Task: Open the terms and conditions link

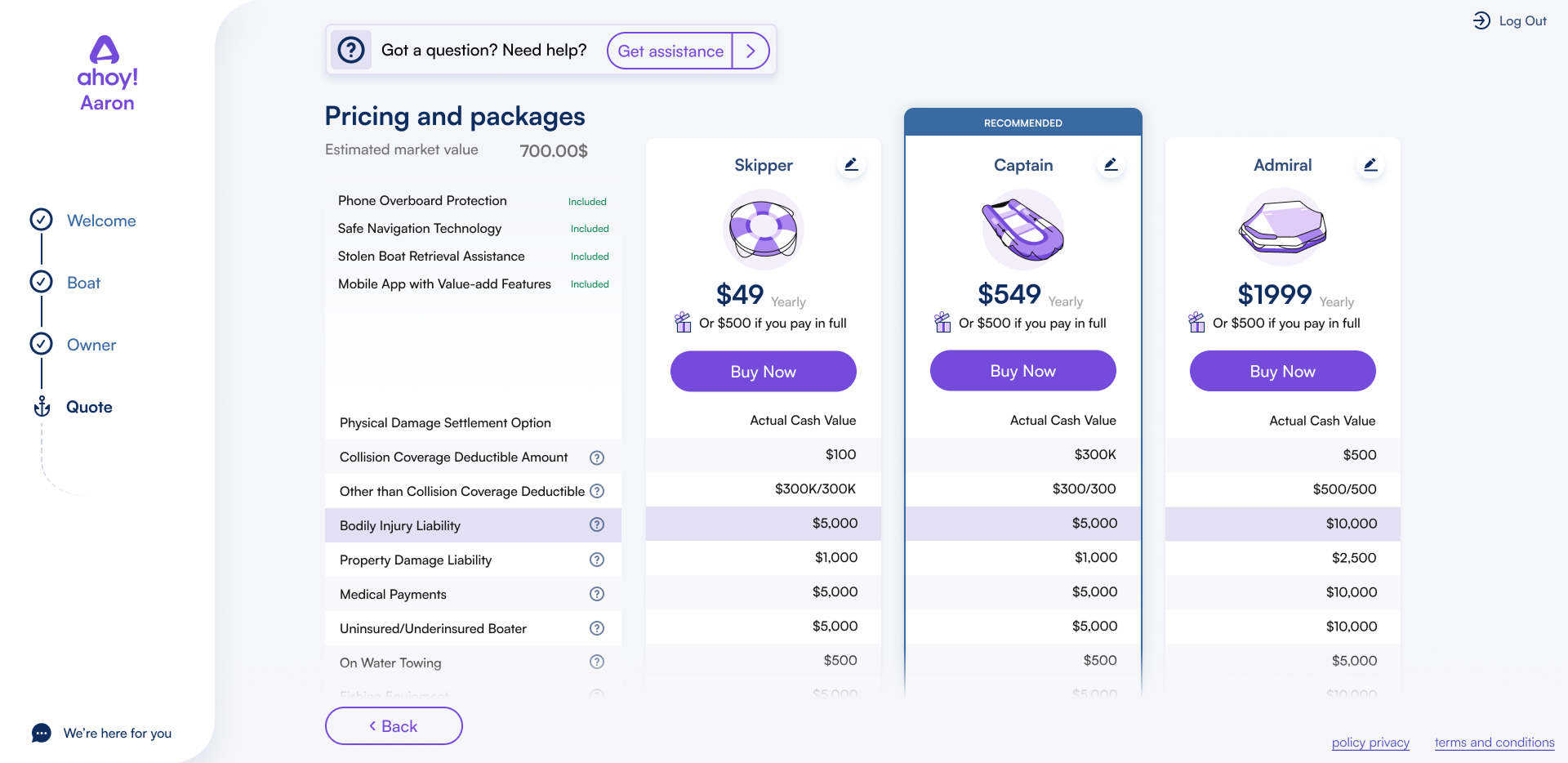Action: [x=1494, y=743]
